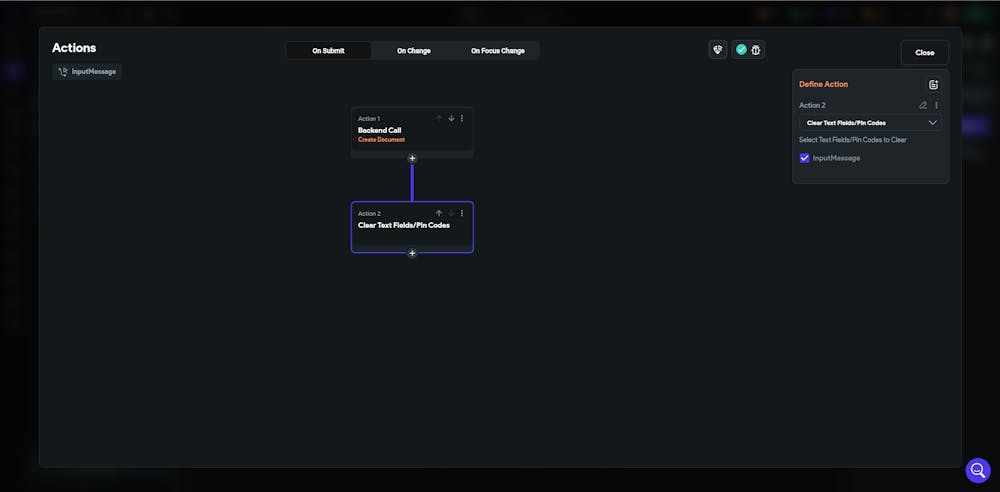The width and height of the screenshot is (1000, 492).
Task: Click the Select Text Fields/Pin Codes to Clear label
Action: click(853, 140)
